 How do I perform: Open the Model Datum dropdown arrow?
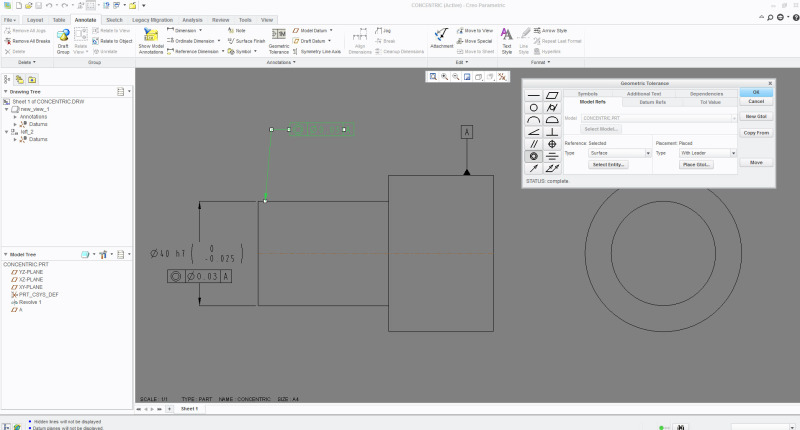[331, 31]
